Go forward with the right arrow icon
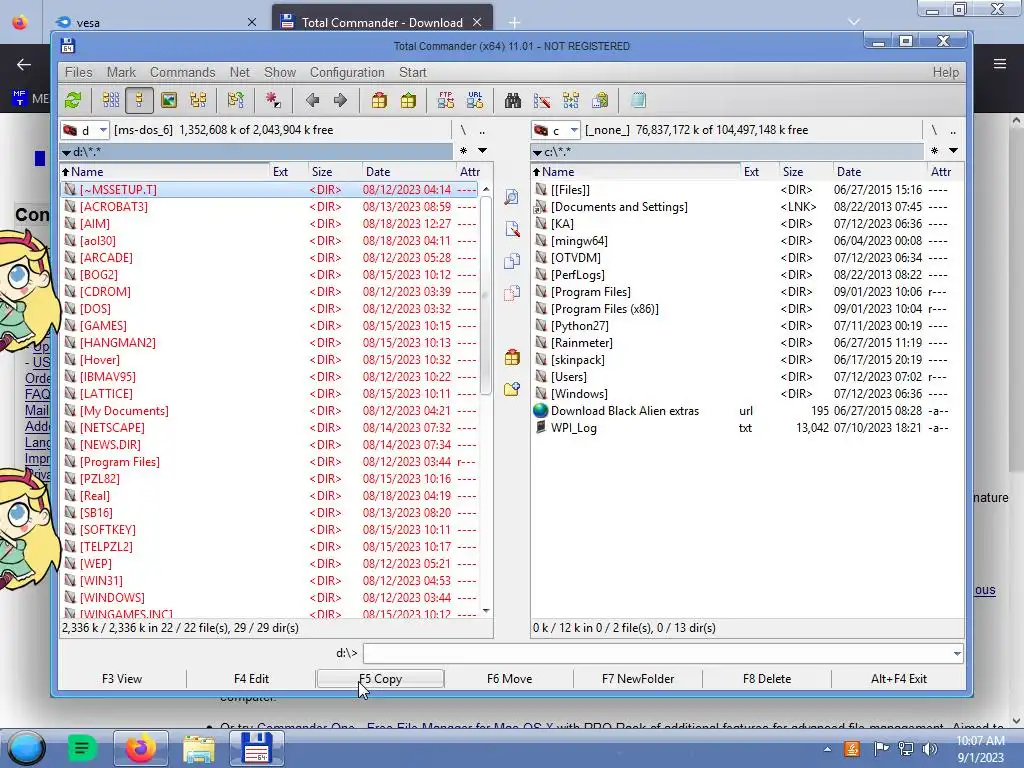This screenshot has width=1024, height=768. pyautogui.click(x=340, y=100)
